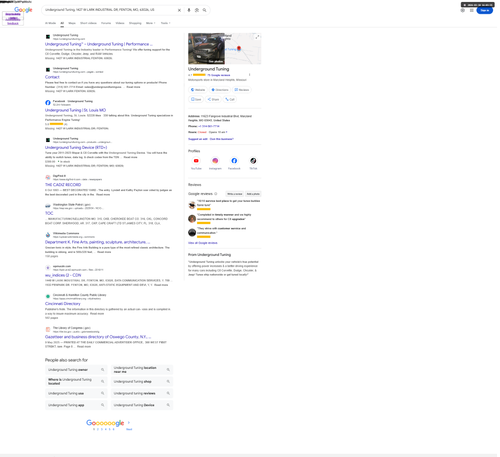Click search icon beside 'Underground Tuning shop'
500x457 pixels.
(x=168, y=381)
